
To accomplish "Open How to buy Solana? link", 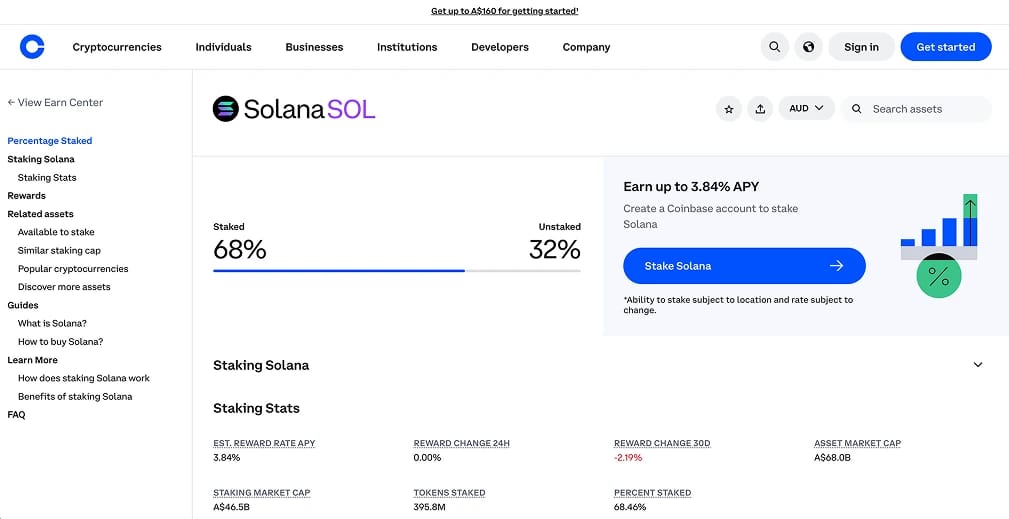I will pyautogui.click(x=60, y=341).
